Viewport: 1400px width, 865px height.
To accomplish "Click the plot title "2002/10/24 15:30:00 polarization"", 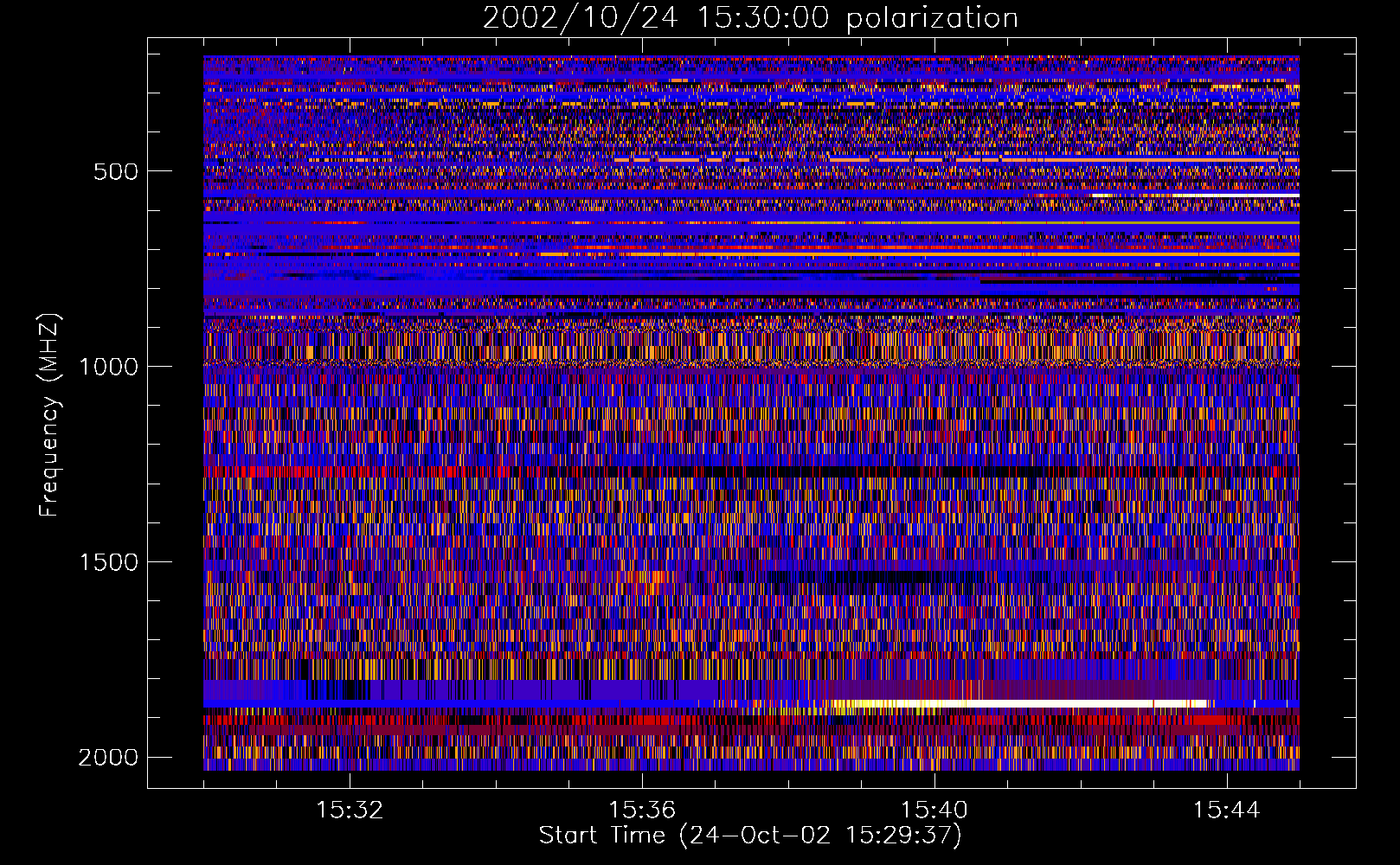I will 750,18.
